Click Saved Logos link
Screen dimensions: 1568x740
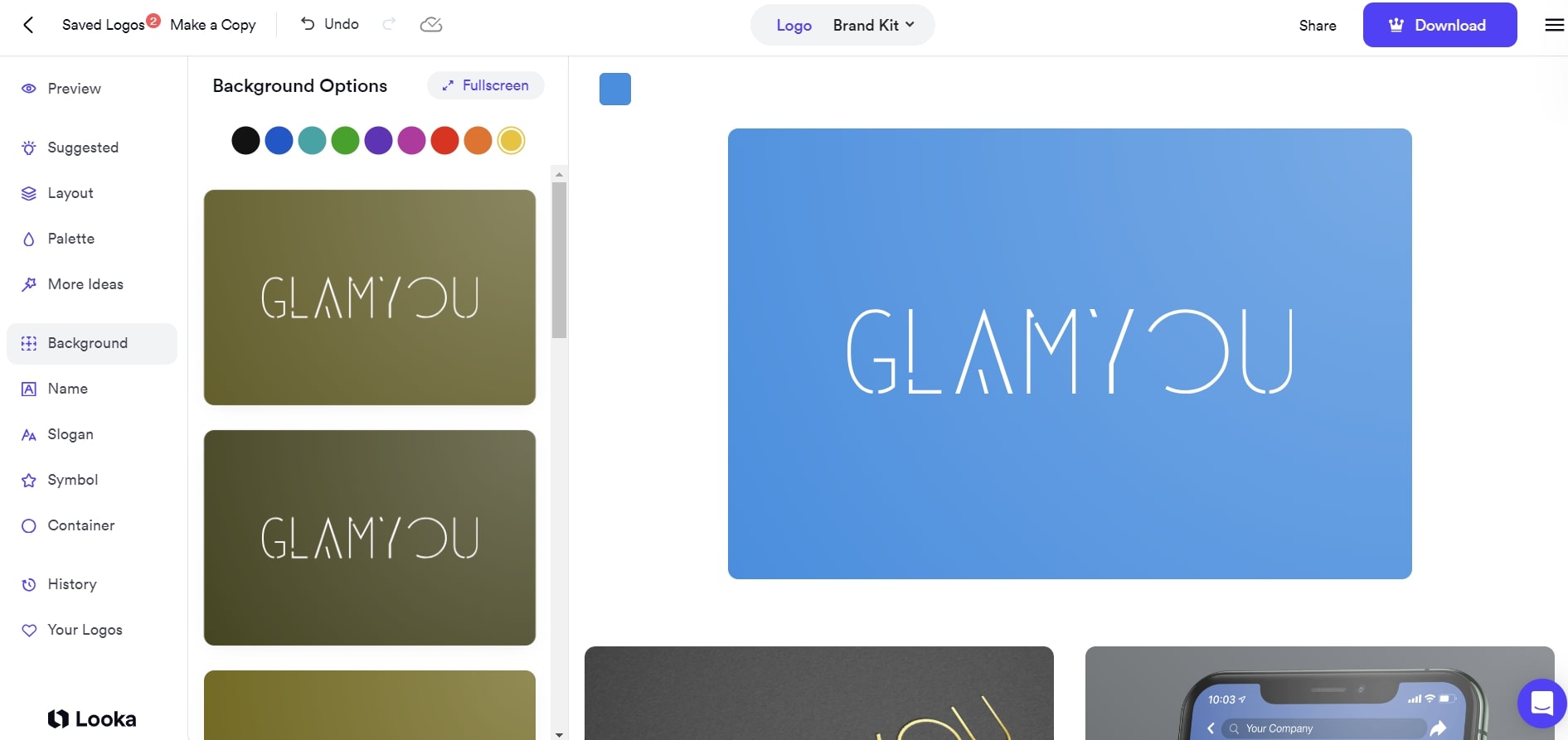click(103, 25)
